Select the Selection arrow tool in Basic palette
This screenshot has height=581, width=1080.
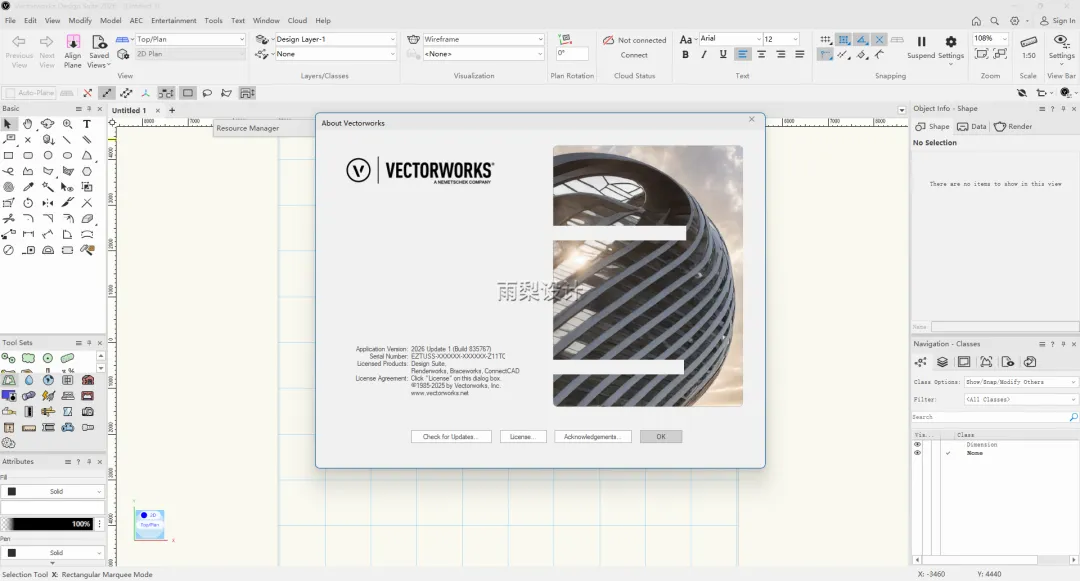[x=8, y=124]
